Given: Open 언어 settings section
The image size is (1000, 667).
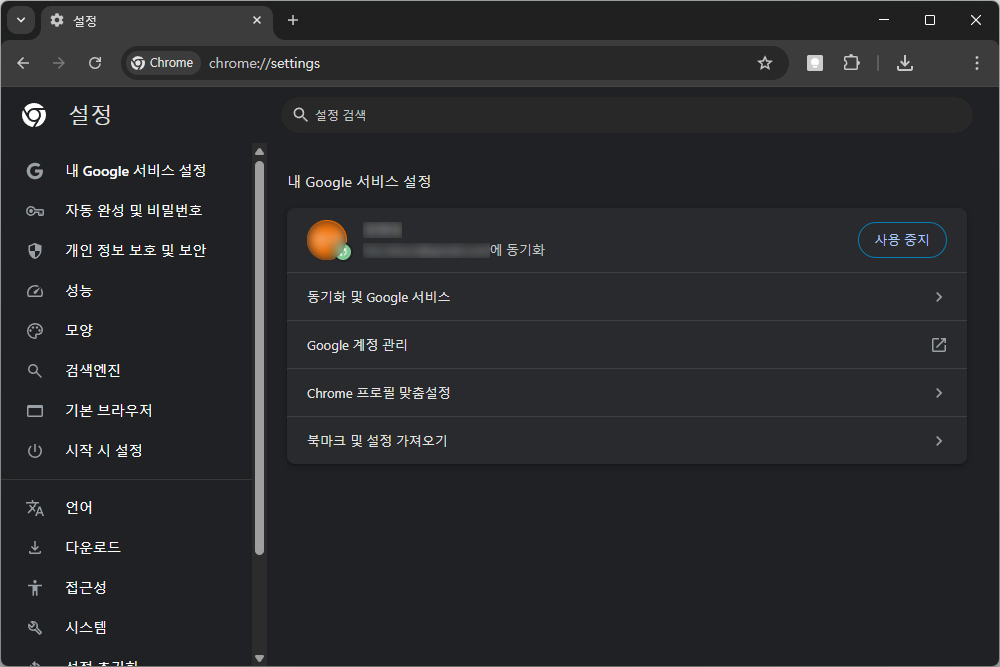Looking at the screenshot, I should [x=128, y=508].
